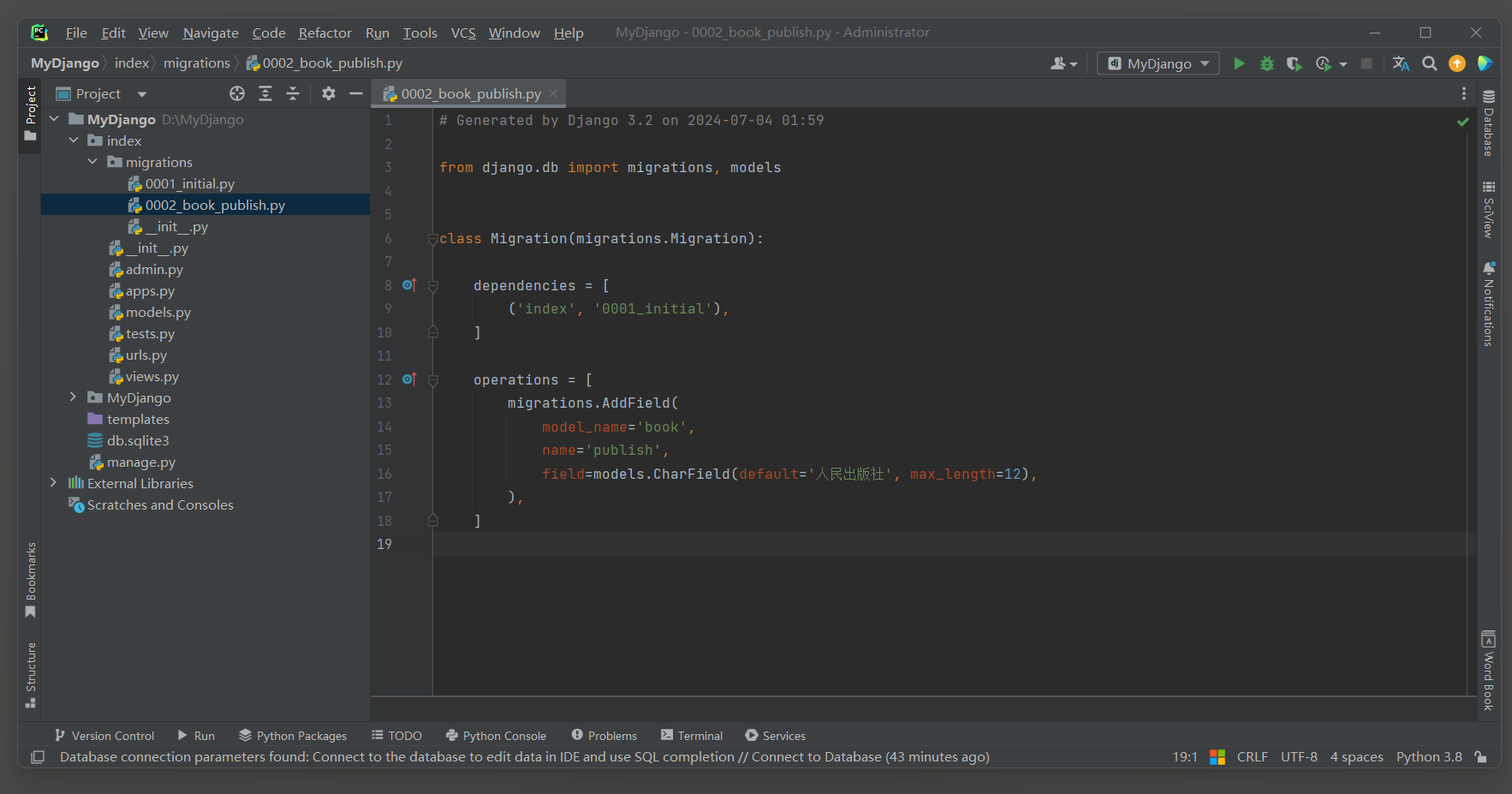The width and height of the screenshot is (1512, 794).
Task: Expand the inner MyDjango folder
Action: [73, 397]
